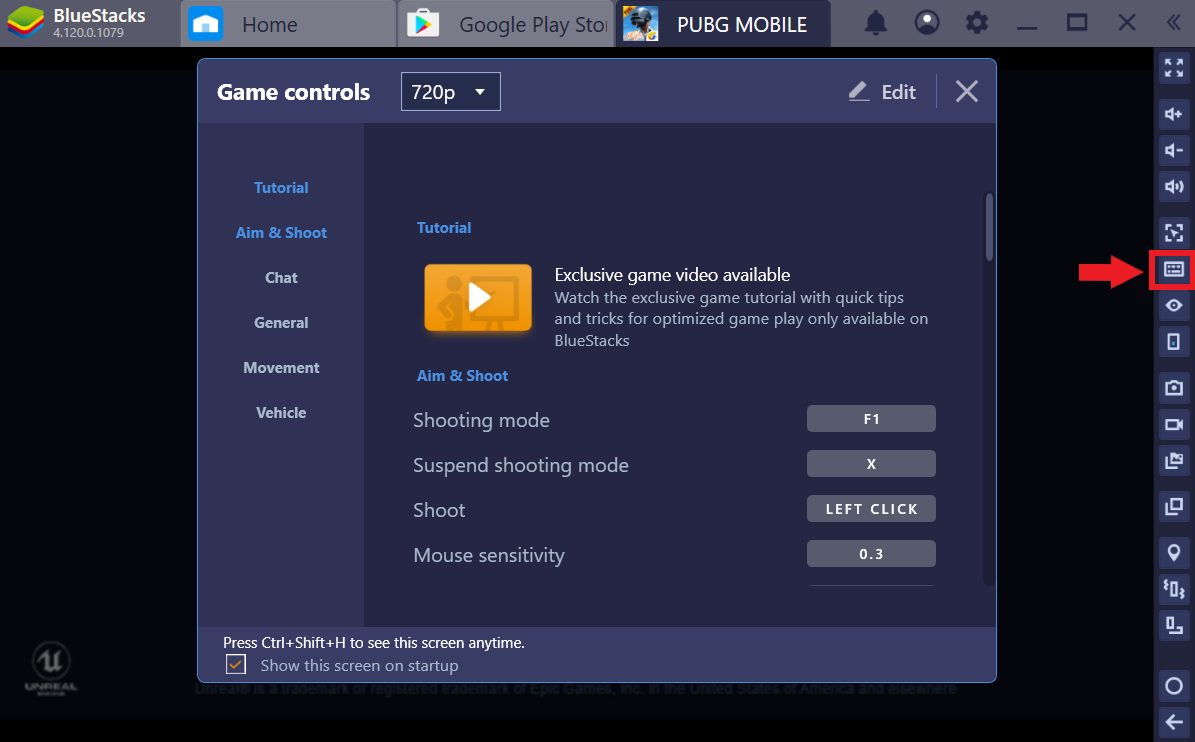Click the controls list scrollbar
The width and height of the screenshot is (1195, 742).
[989, 227]
